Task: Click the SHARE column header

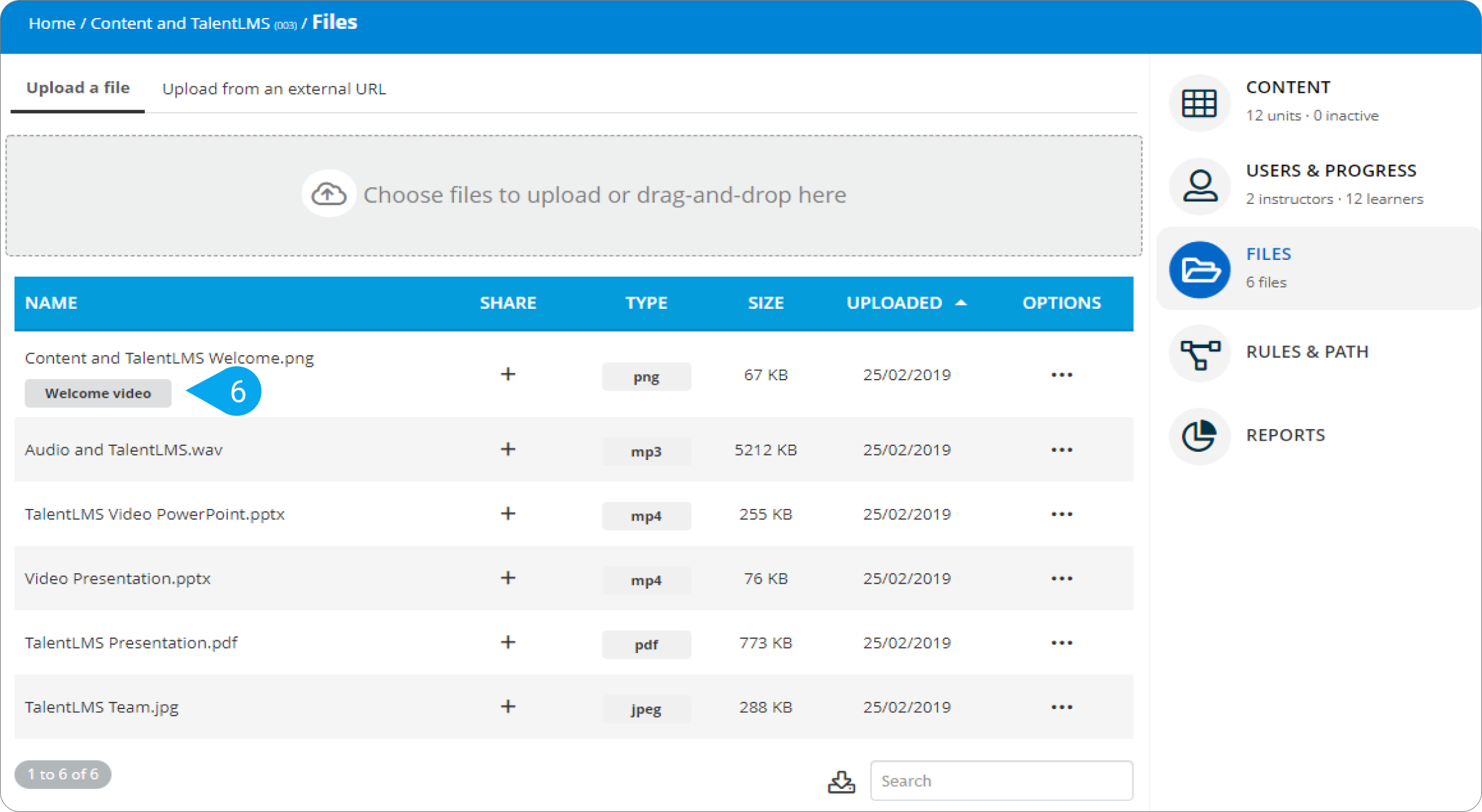Action: (508, 302)
